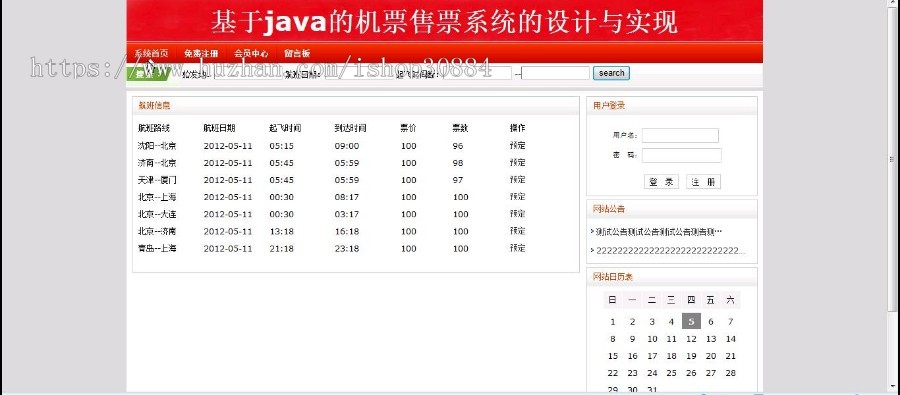Click the 沈阳--北京 route text
The height and width of the screenshot is (395, 900).
pyautogui.click(x=157, y=146)
